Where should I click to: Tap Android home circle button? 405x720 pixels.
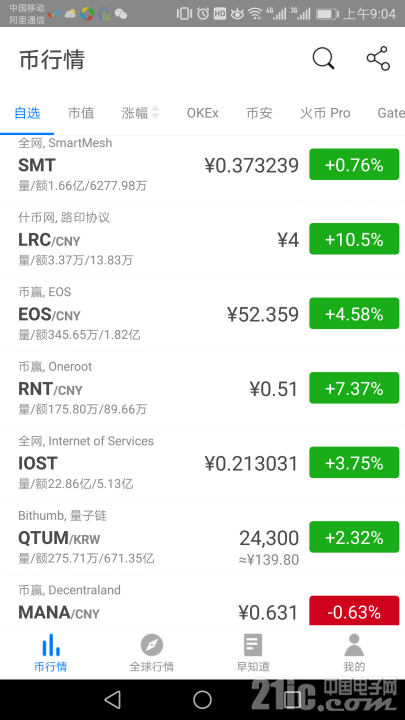coord(202,699)
